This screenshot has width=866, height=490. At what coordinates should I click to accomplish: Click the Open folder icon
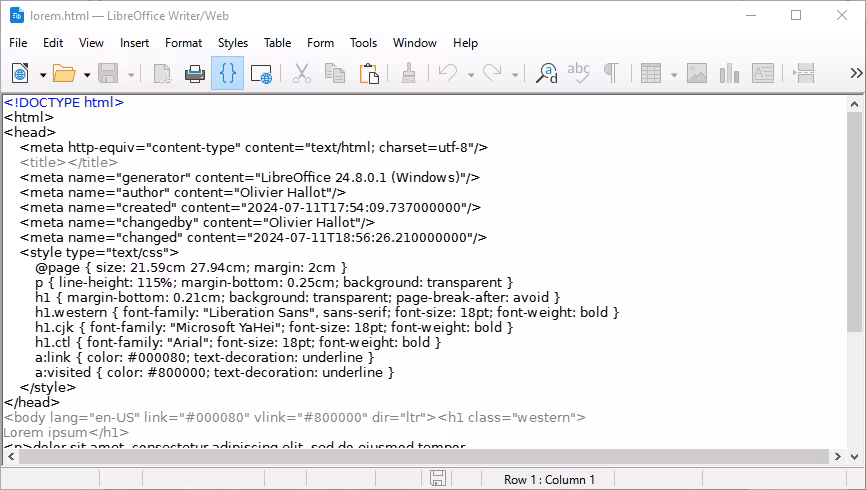coord(64,73)
